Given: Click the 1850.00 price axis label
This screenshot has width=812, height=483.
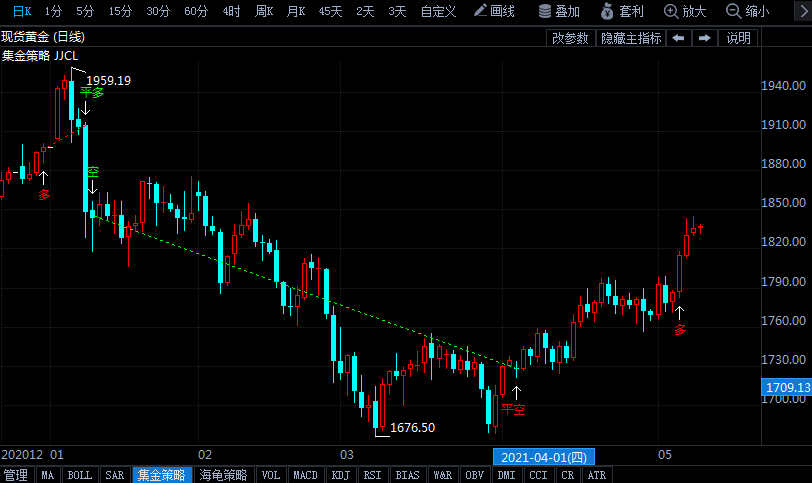Looking at the screenshot, I should [x=783, y=202].
